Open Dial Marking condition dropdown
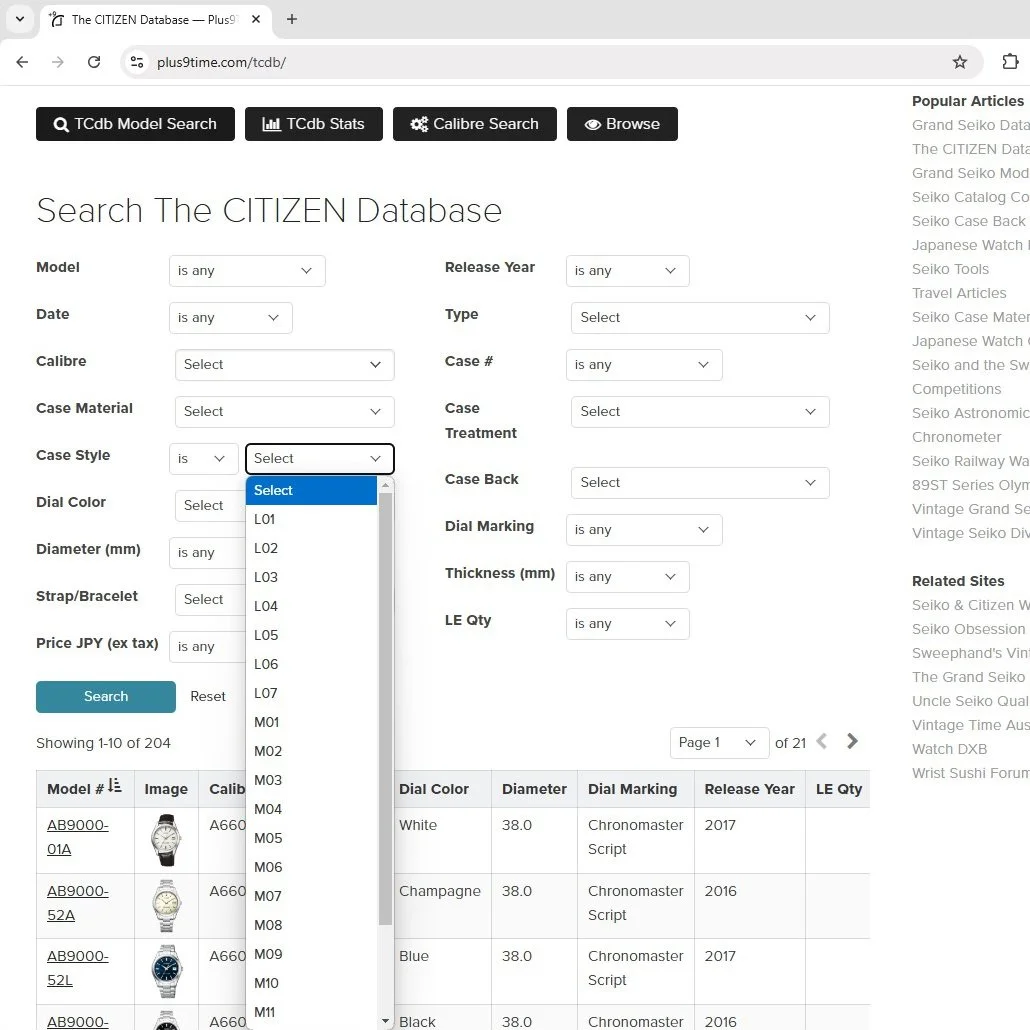Image resolution: width=1030 pixels, height=1030 pixels. tap(644, 529)
